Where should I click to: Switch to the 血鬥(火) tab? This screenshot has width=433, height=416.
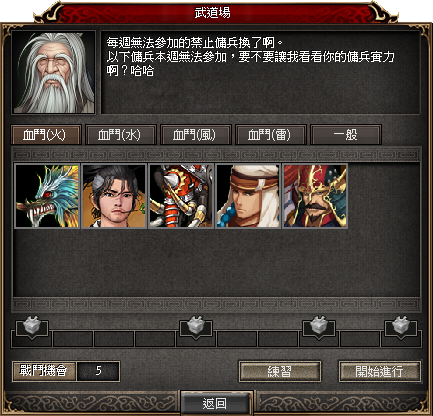[x=46, y=135]
